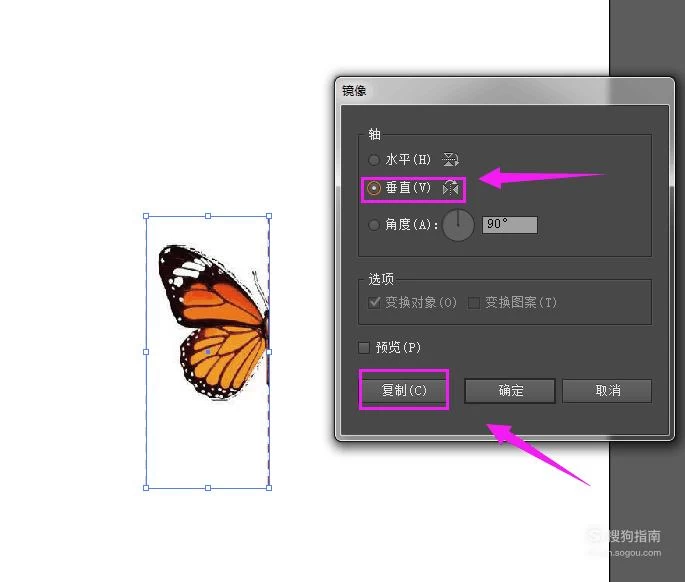
Task: Click the 确定 OK button
Action: tap(510, 391)
